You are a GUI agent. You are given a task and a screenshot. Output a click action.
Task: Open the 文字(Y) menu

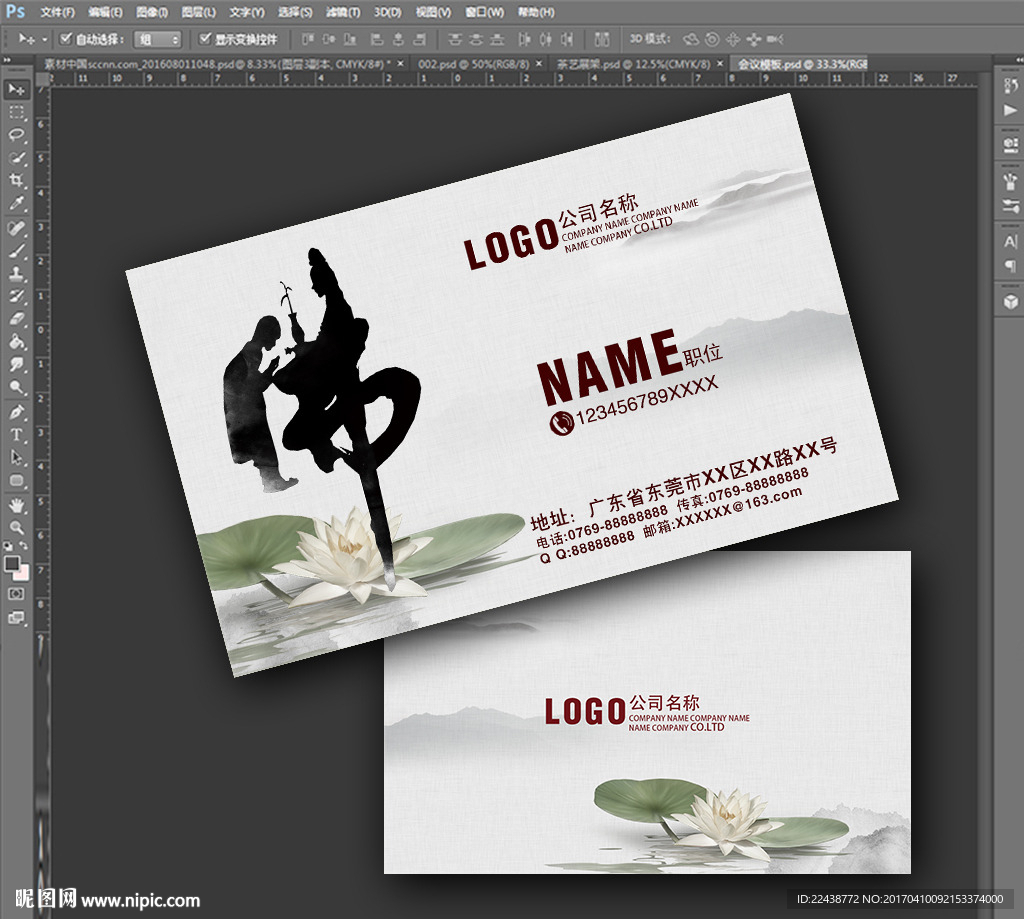point(247,12)
